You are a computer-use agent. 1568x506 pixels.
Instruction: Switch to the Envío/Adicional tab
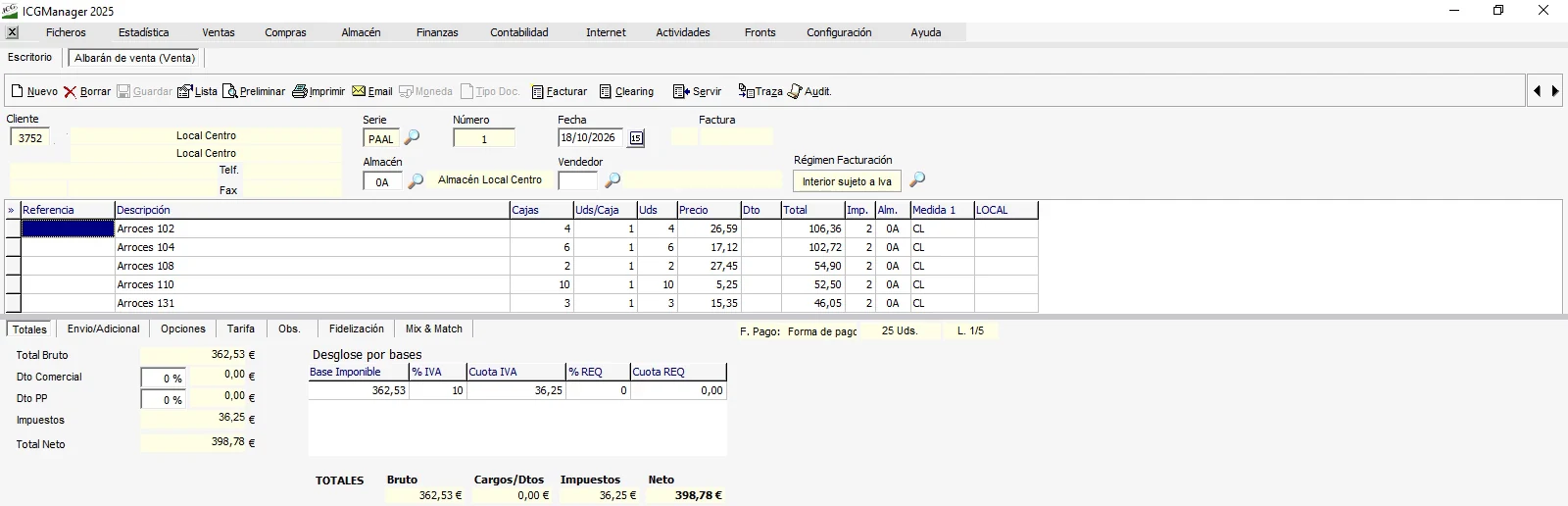click(104, 329)
